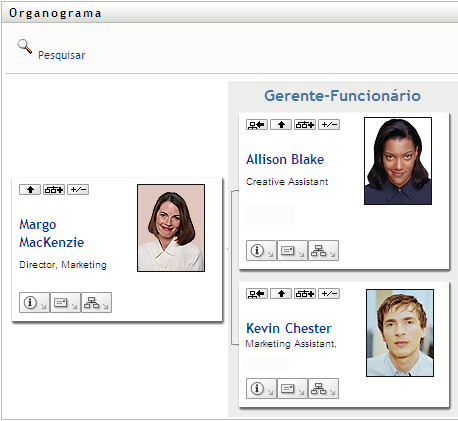Open org chart menu for Kevin Chester
458x421 pixels.
point(323,388)
